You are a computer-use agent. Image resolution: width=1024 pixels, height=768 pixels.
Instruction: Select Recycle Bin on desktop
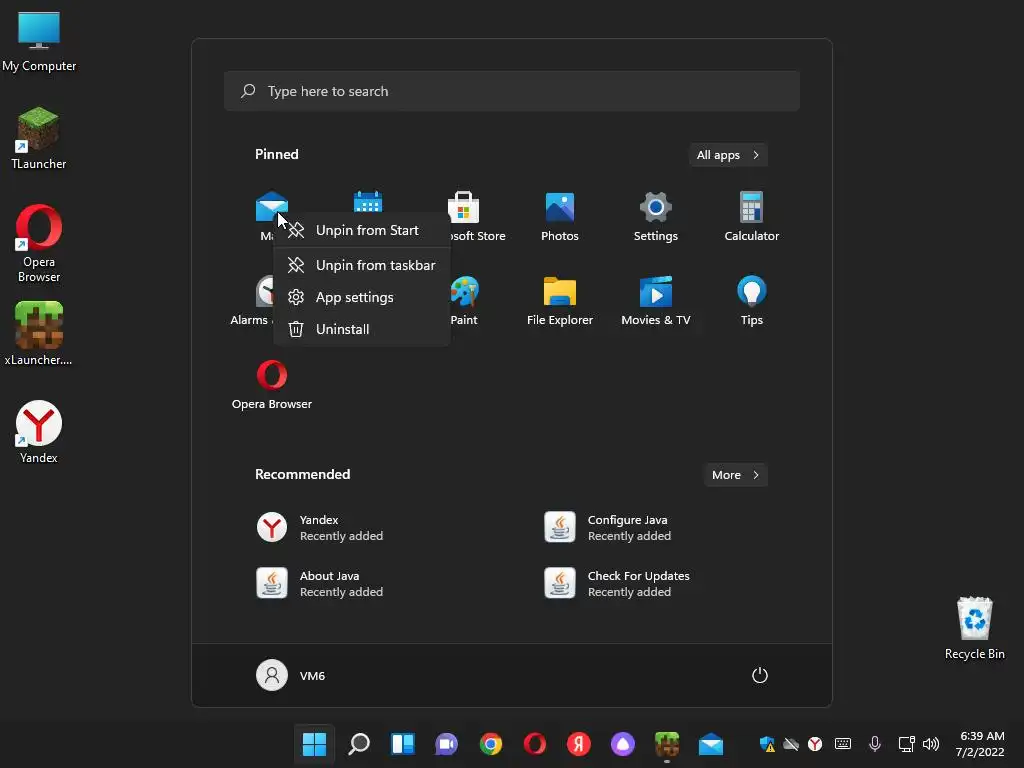click(974, 628)
